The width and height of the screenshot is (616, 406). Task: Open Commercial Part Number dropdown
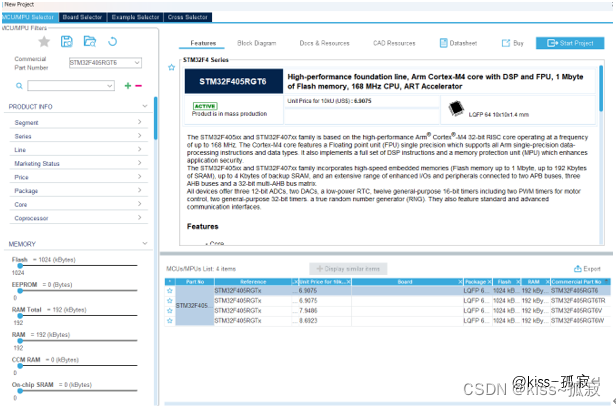tap(137, 62)
